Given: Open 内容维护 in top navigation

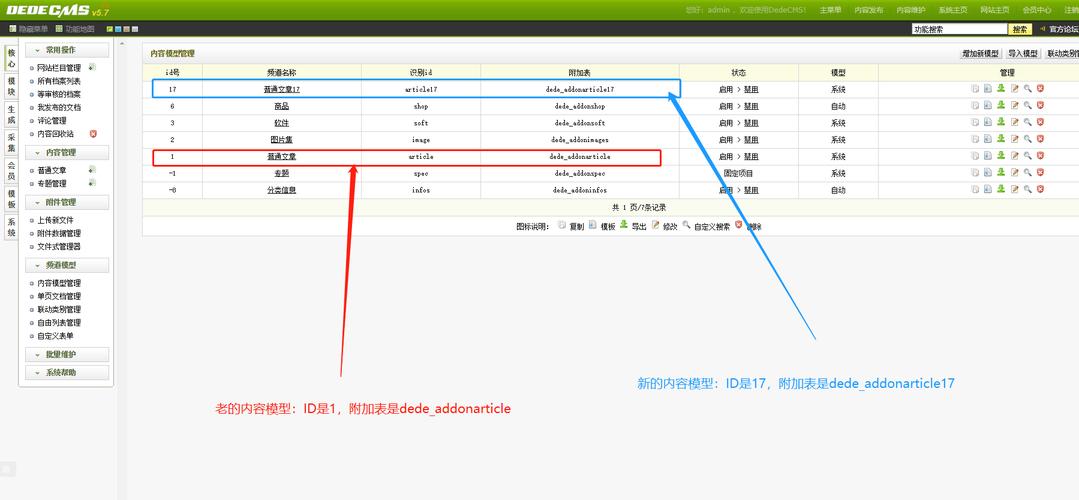Looking at the screenshot, I should pos(910,10).
